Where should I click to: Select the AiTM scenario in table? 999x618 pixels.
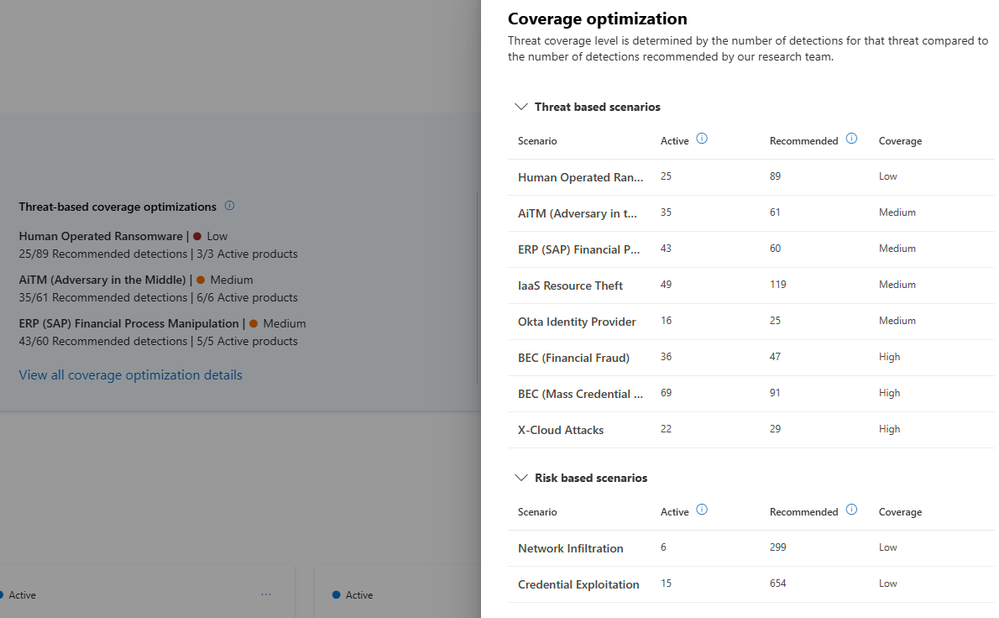coord(580,213)
